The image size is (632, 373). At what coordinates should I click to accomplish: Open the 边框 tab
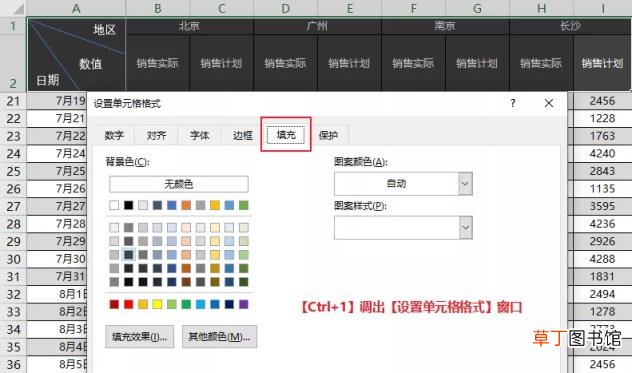click(242, 135)
